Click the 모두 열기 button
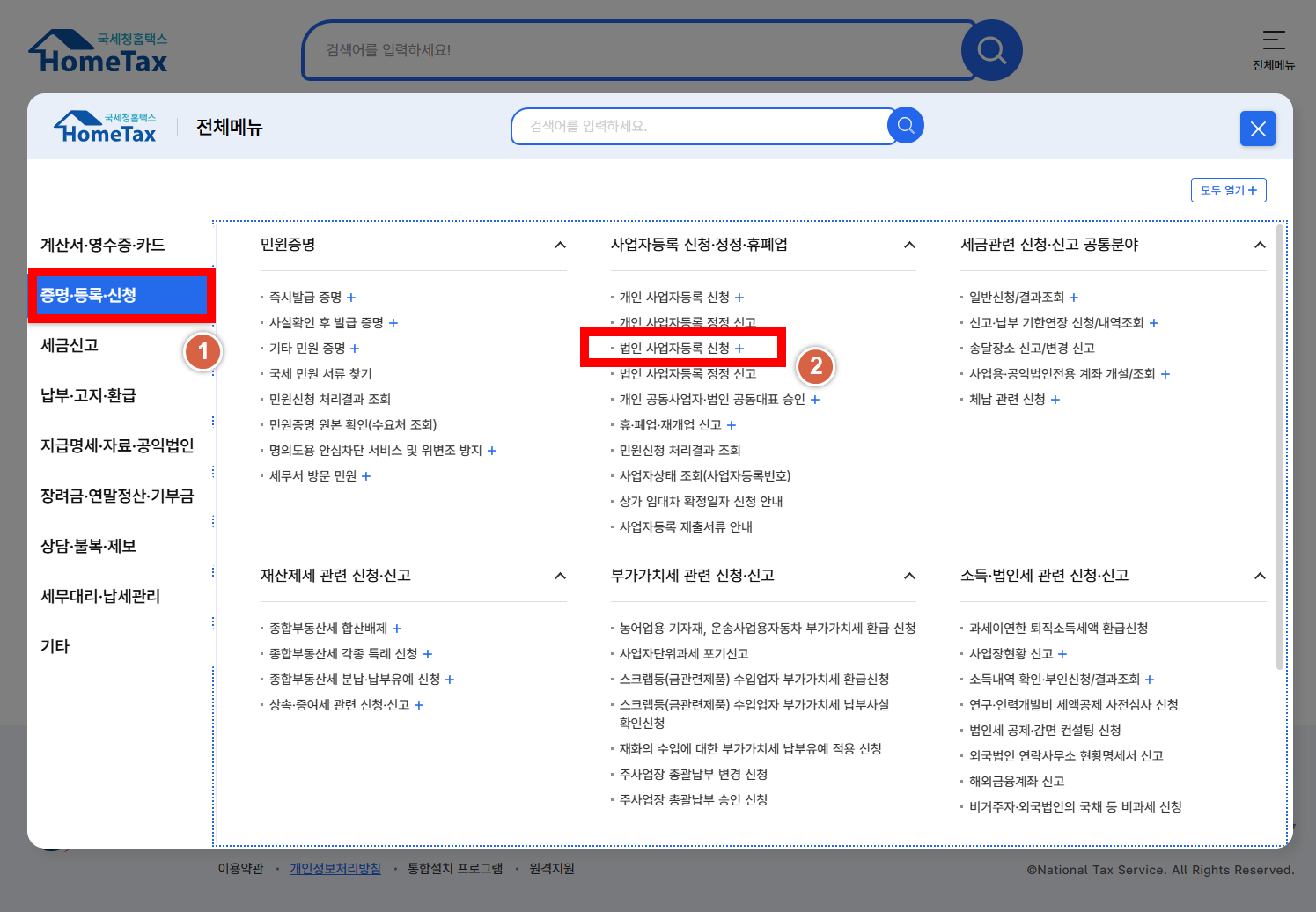The height and width of the screenshot is (912, 1316). coord(1229,189)
